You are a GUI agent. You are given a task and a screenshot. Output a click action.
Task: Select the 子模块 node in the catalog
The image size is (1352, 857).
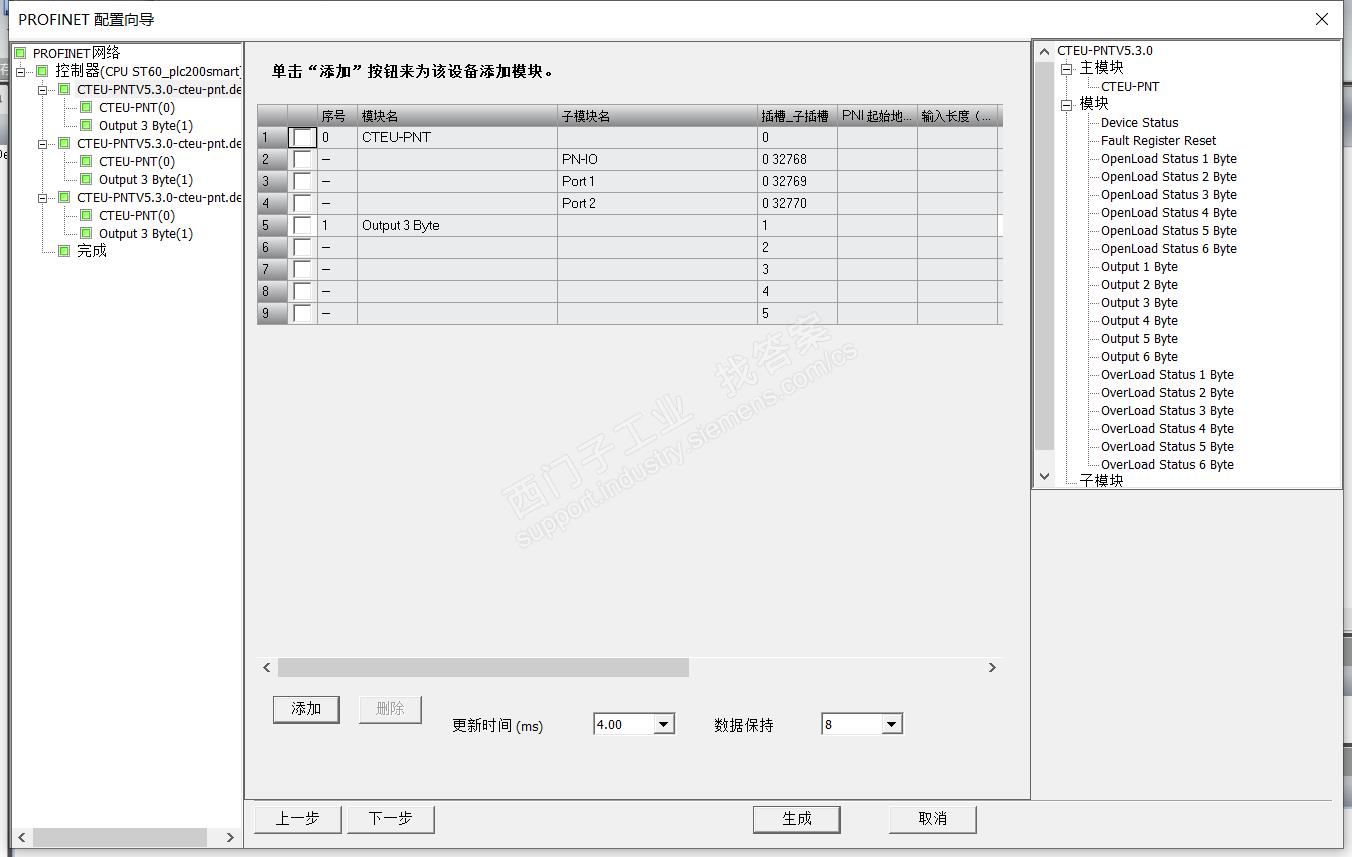(x=1101, y=481)
